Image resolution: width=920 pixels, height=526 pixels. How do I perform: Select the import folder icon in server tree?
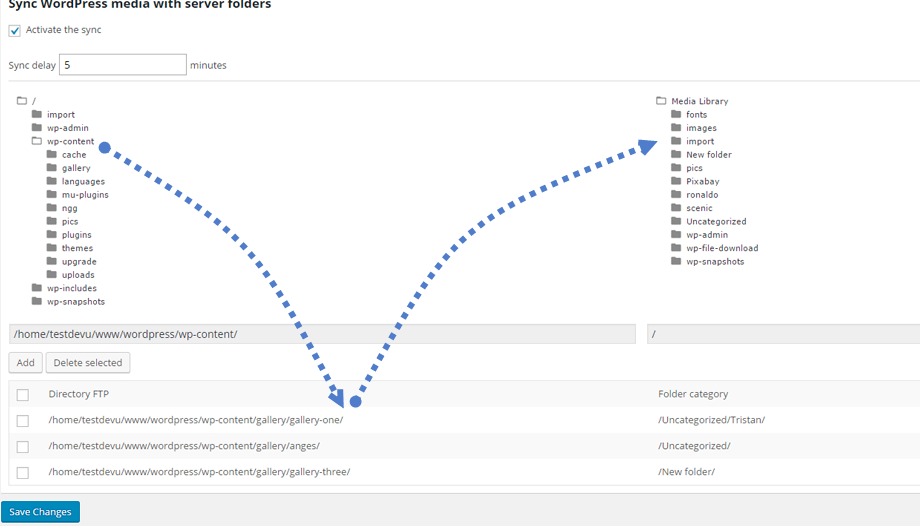point(37,114)
